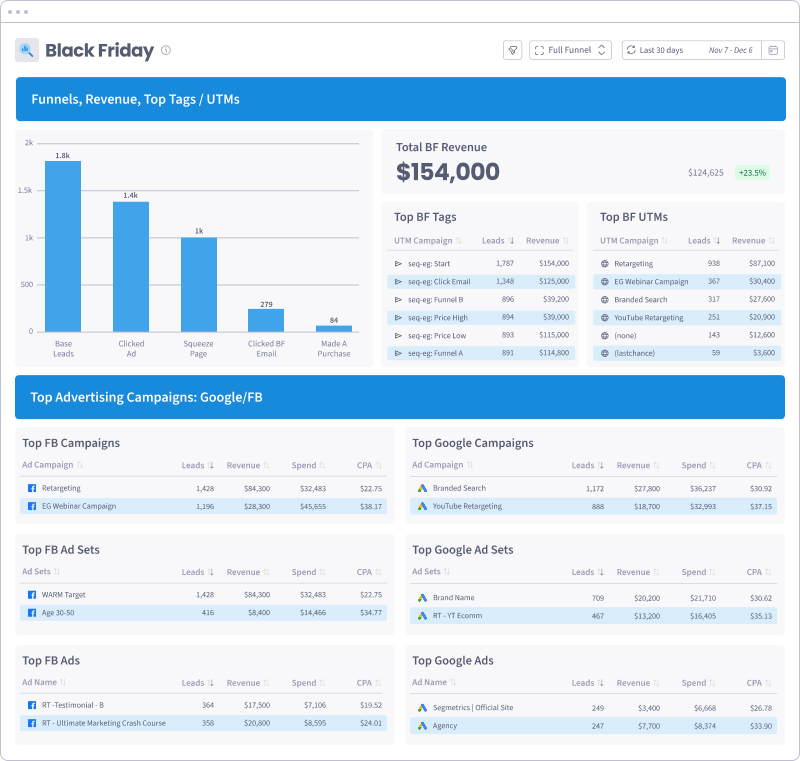The height and width of the screenshot is (761, 800).
Task: Click the info icon beside the Black Friday title
Action: (165, 50)
